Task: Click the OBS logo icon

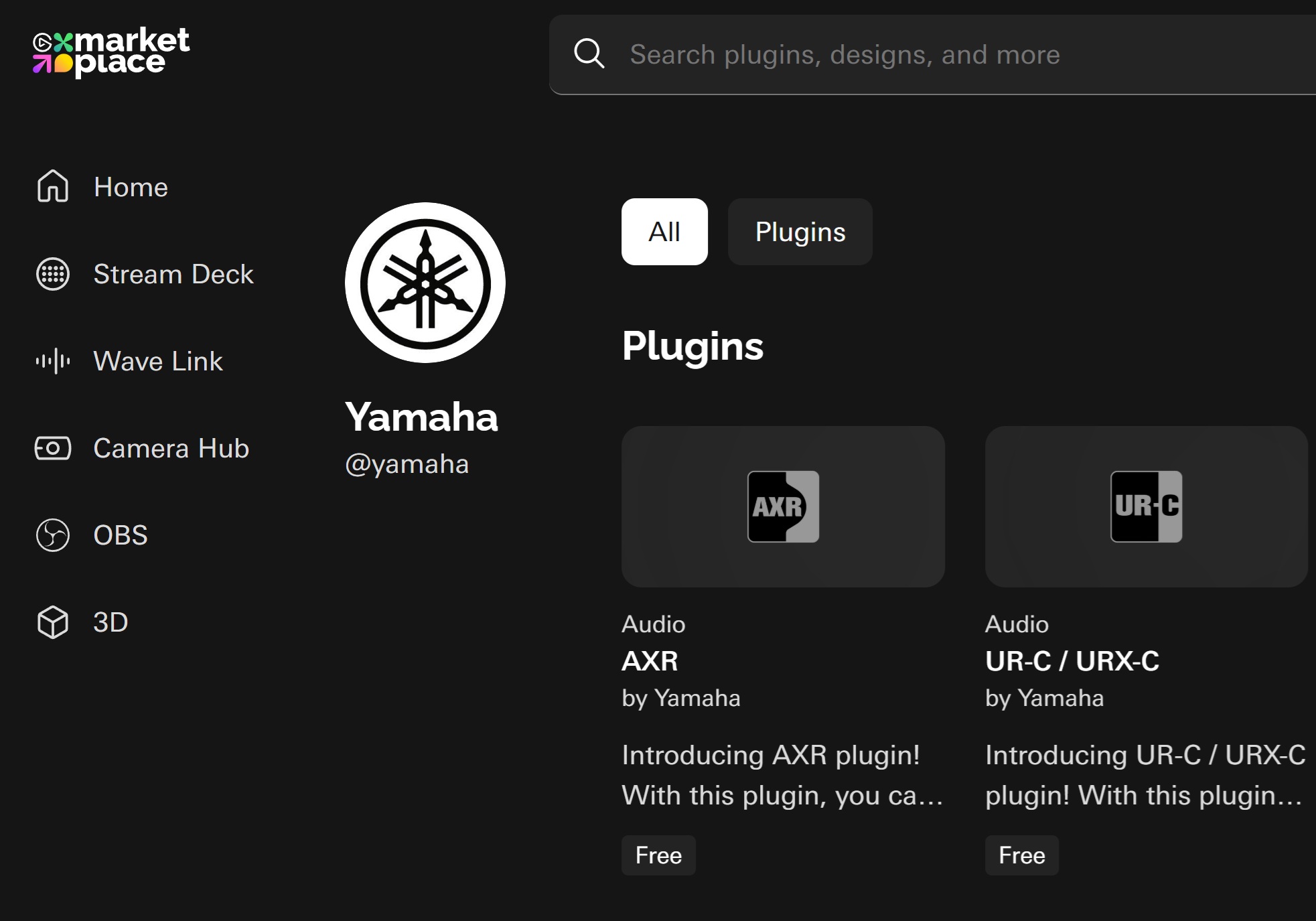Action: tap(53, 535)
